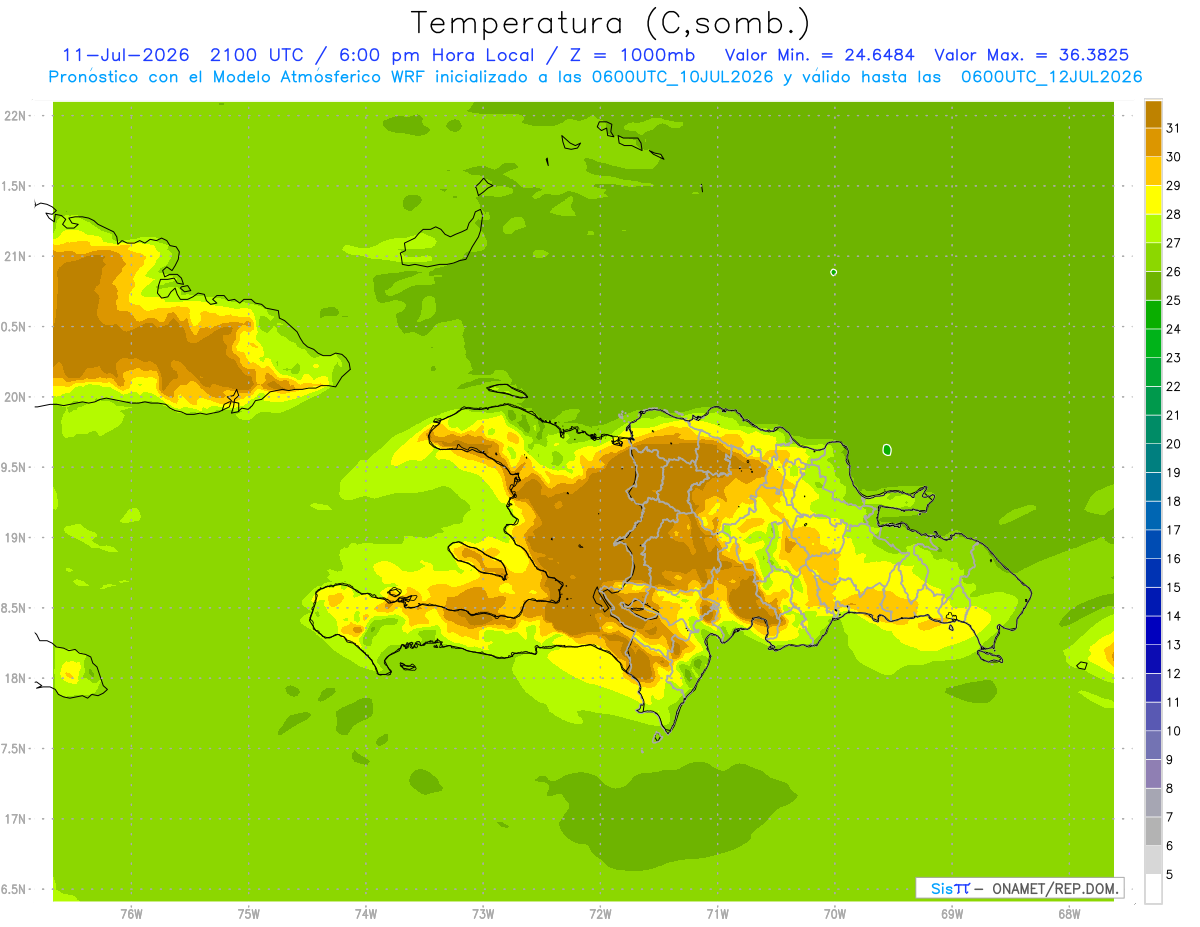Image resolution: width=1200 pixels, height=927 pixels.
Task: Click the color scale label '15'
Action: click(1174, 587)
